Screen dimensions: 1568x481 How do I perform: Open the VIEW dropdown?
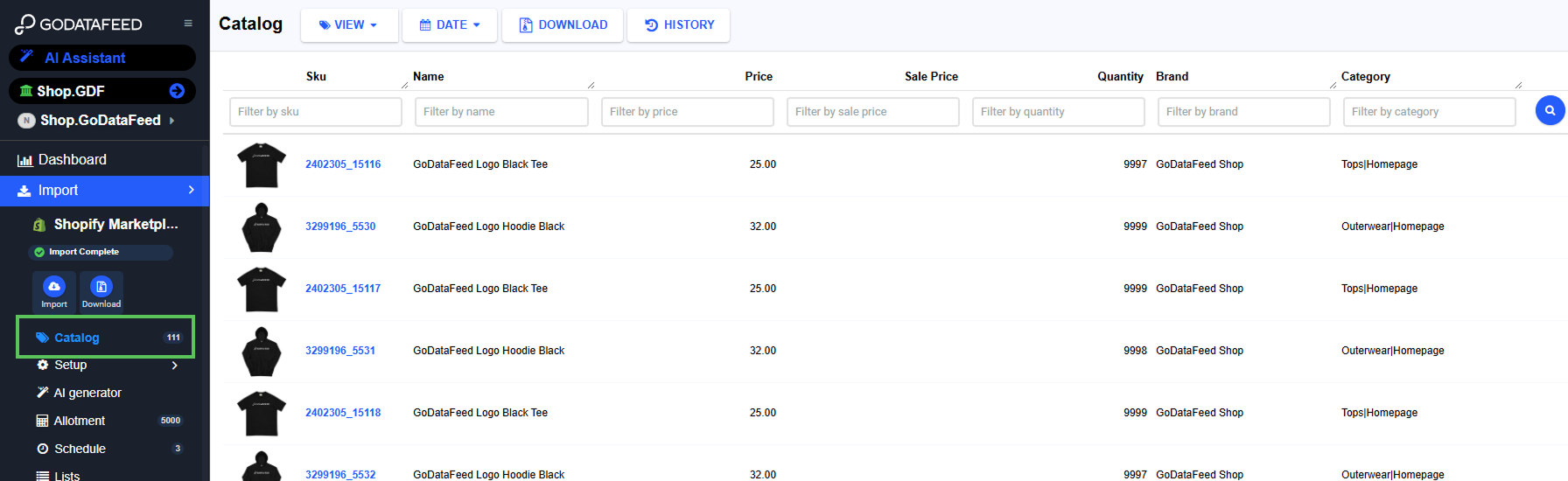[349, 25]
